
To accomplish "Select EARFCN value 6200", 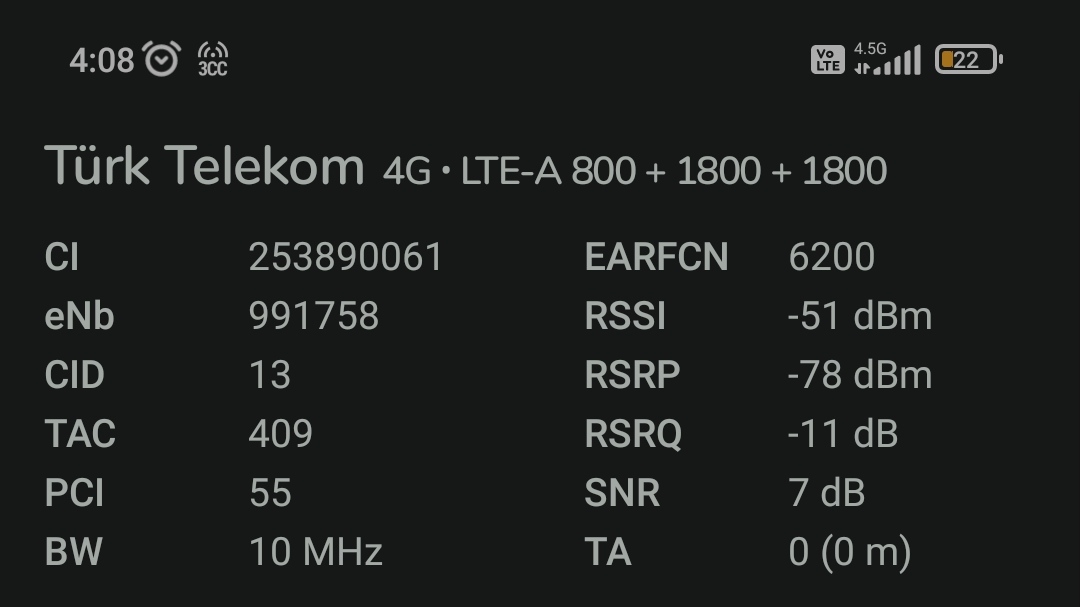I will pyautogui.click(x=831, y=257).
